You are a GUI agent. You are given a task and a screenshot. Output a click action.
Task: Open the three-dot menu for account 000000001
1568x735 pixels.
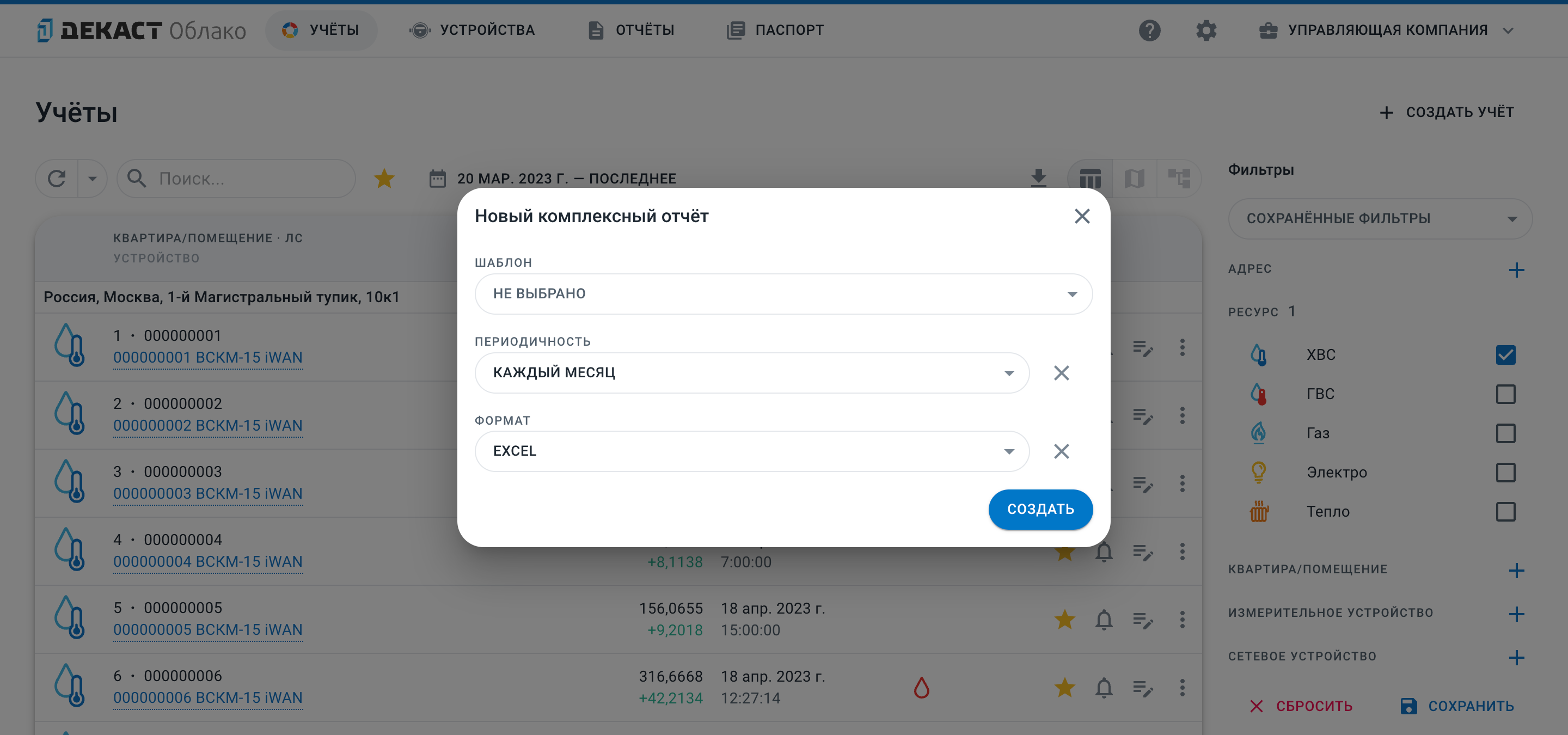(x=1182, y=347)
